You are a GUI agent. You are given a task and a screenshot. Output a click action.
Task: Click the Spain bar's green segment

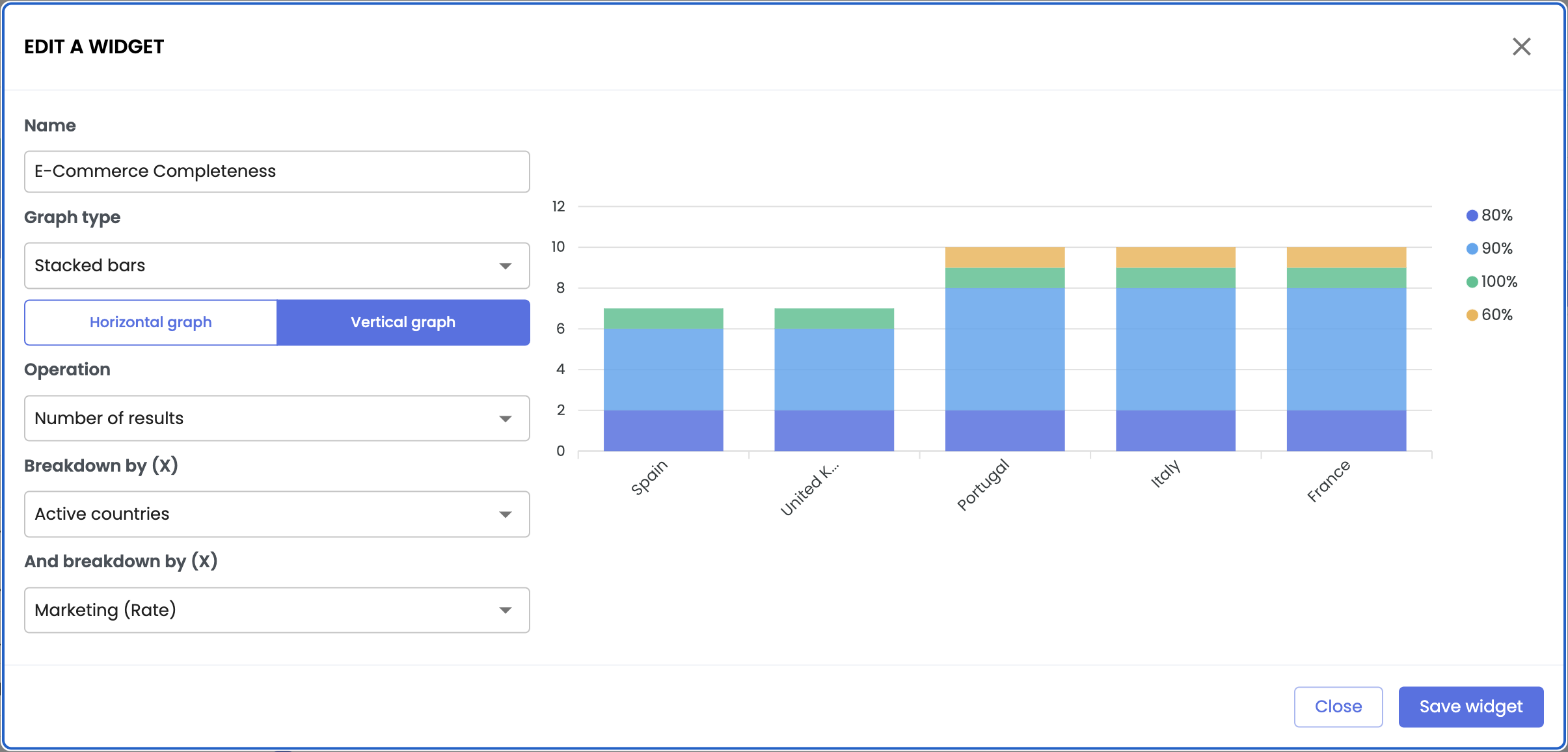[663, 319]
